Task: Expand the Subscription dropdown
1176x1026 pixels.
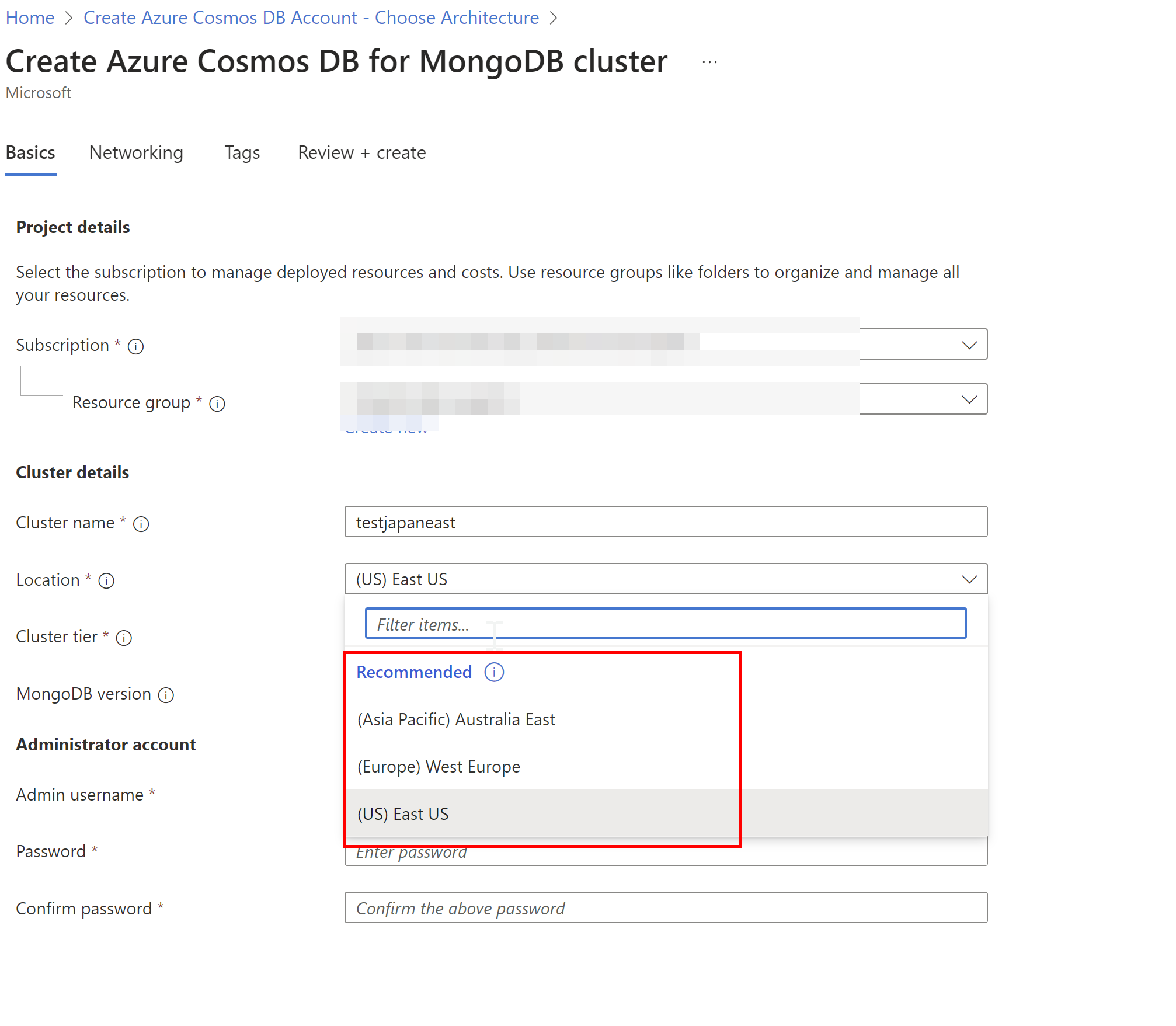Action: pyautogui.click(x=969, y=345)
